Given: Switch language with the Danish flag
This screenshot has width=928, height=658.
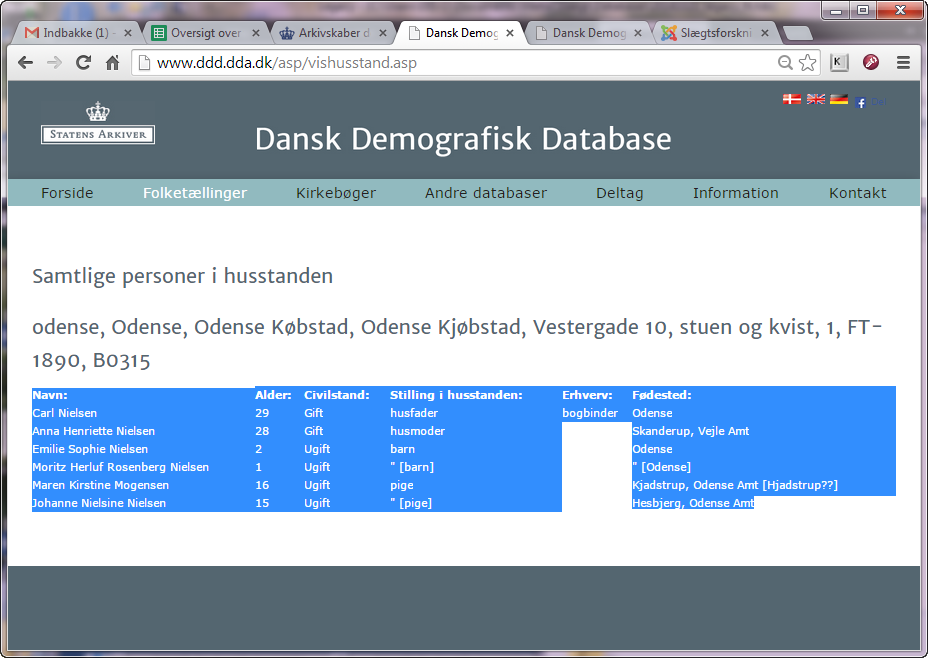Looking at the screenshot, I should (791, 99).
